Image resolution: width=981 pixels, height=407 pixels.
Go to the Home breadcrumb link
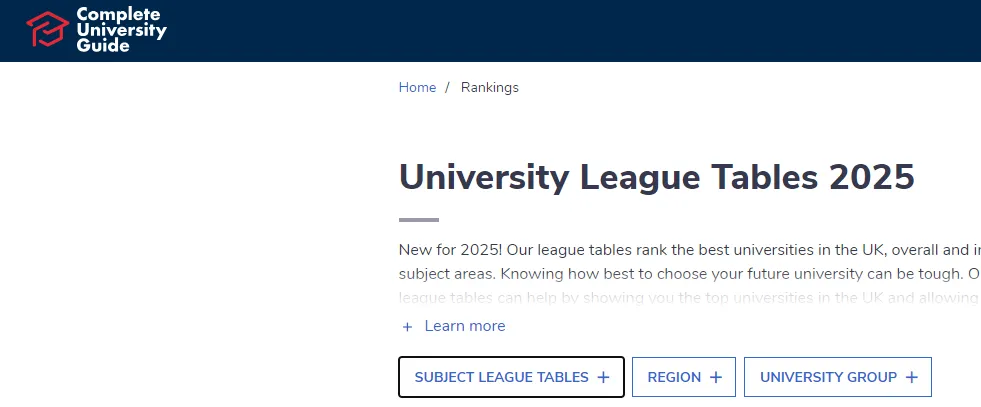click(417, 88)
